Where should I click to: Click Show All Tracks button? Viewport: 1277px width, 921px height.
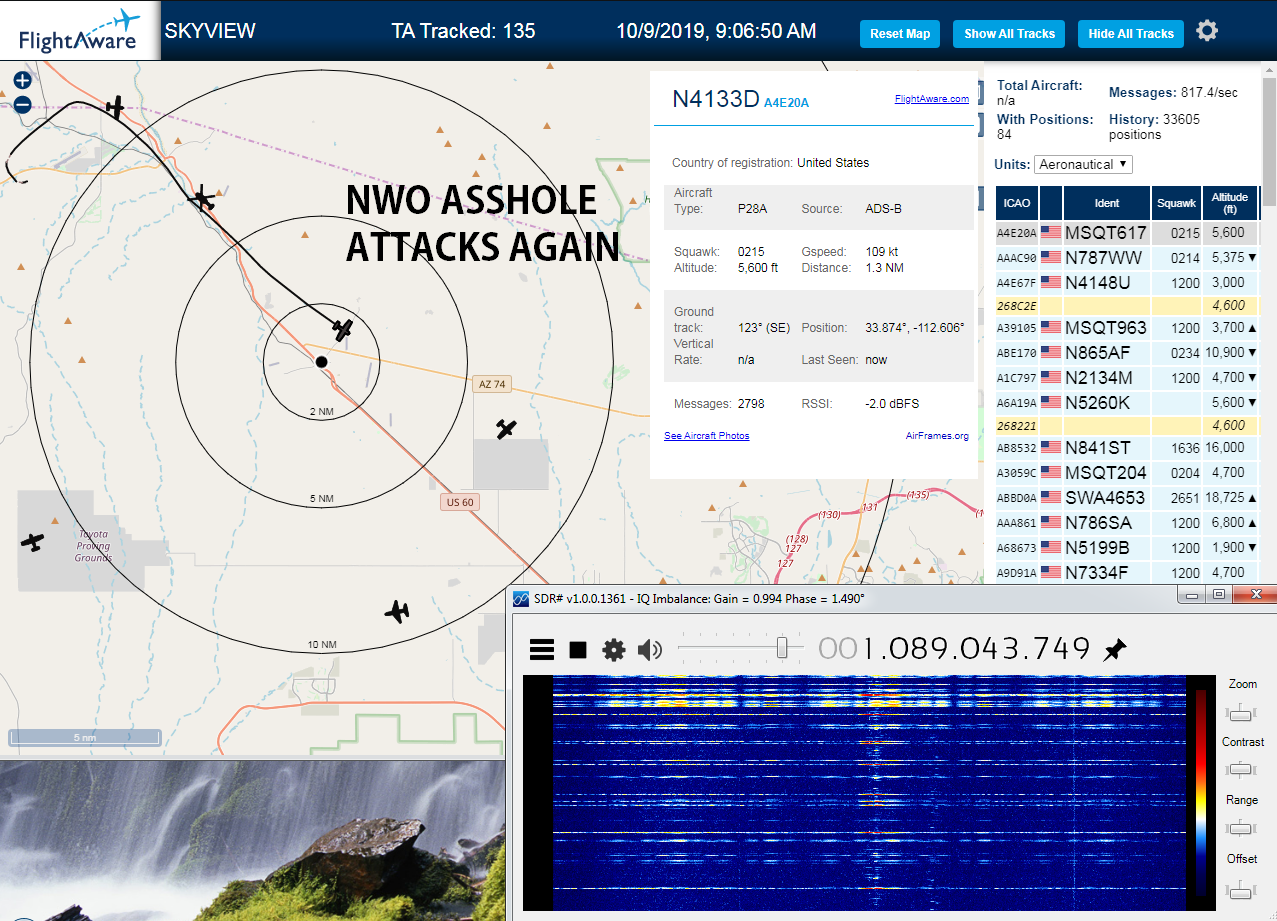click(x=1009, y=33)
